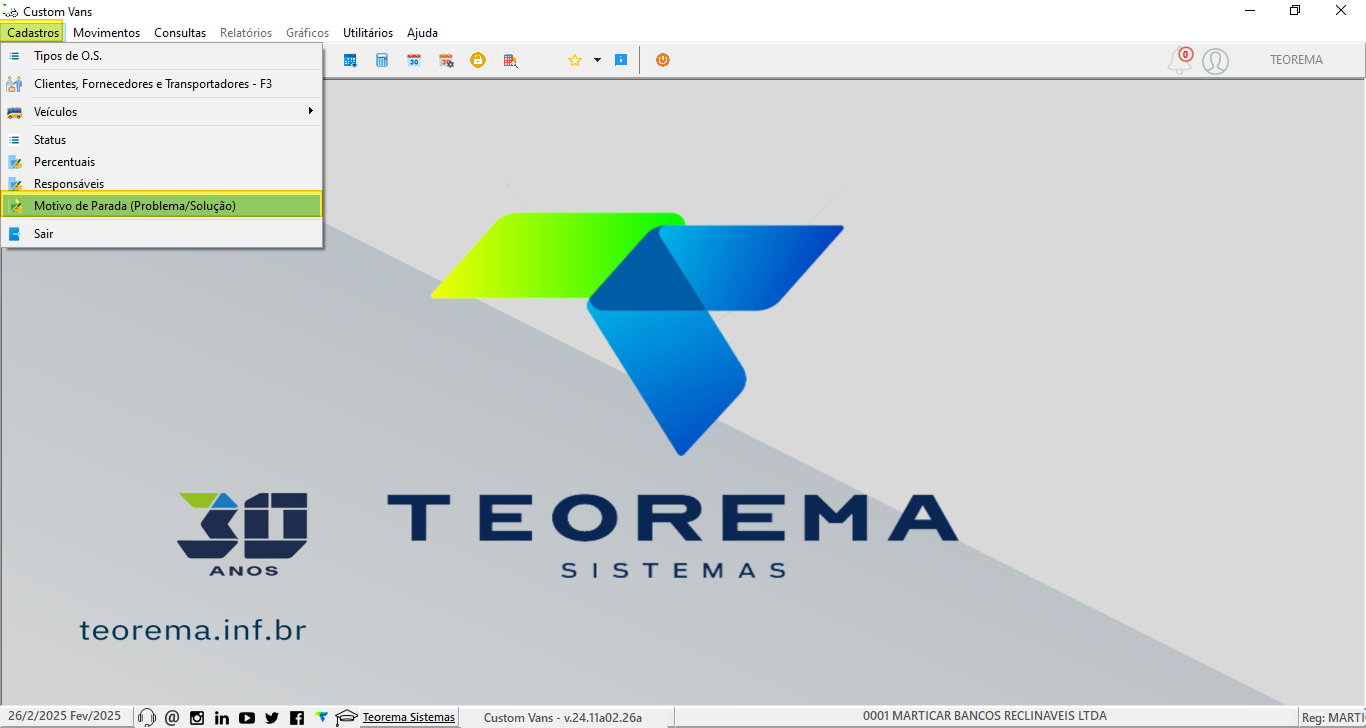Click the LinkedIn icon in status bar
The width and height of the screenshot is (1366, 728).
(x=222, y=717)
